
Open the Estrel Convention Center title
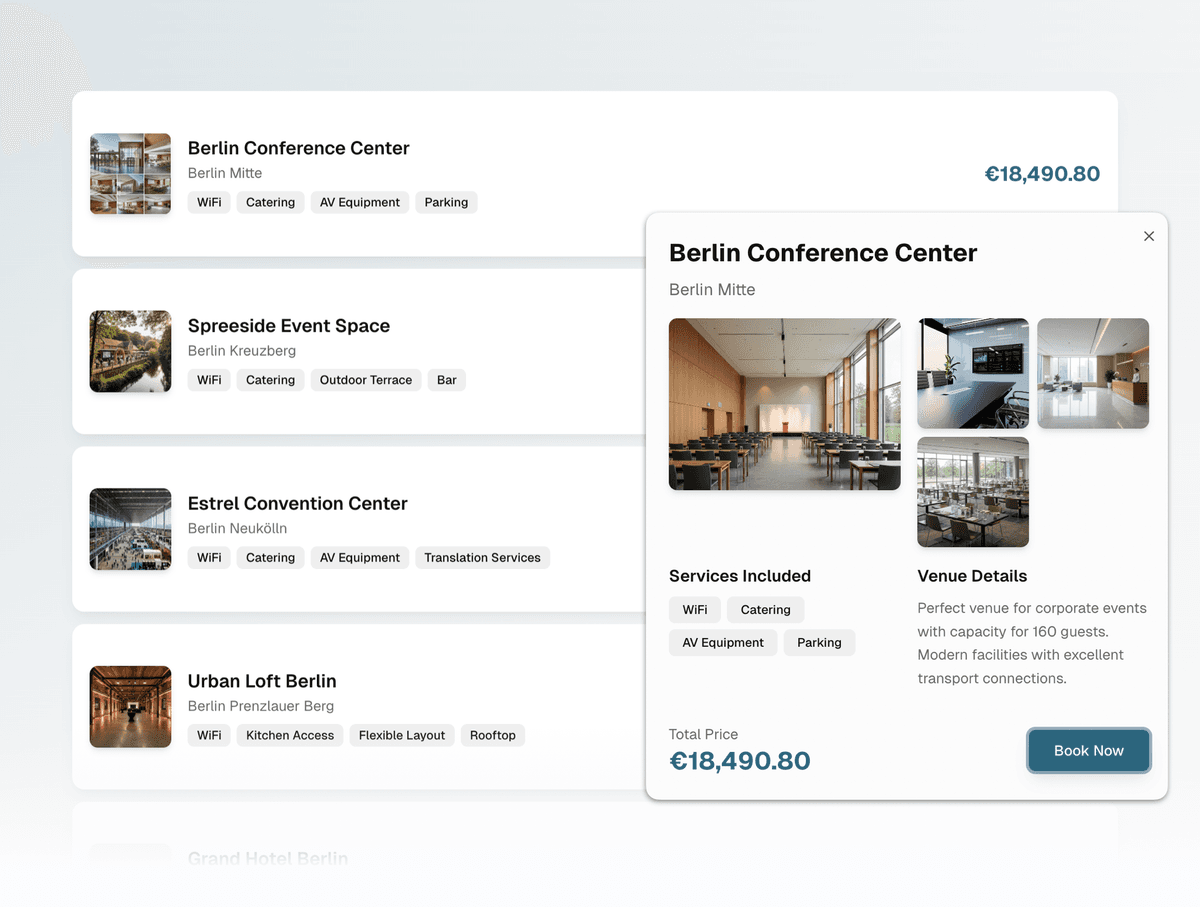pyautogui.click(x=297, y=504)
